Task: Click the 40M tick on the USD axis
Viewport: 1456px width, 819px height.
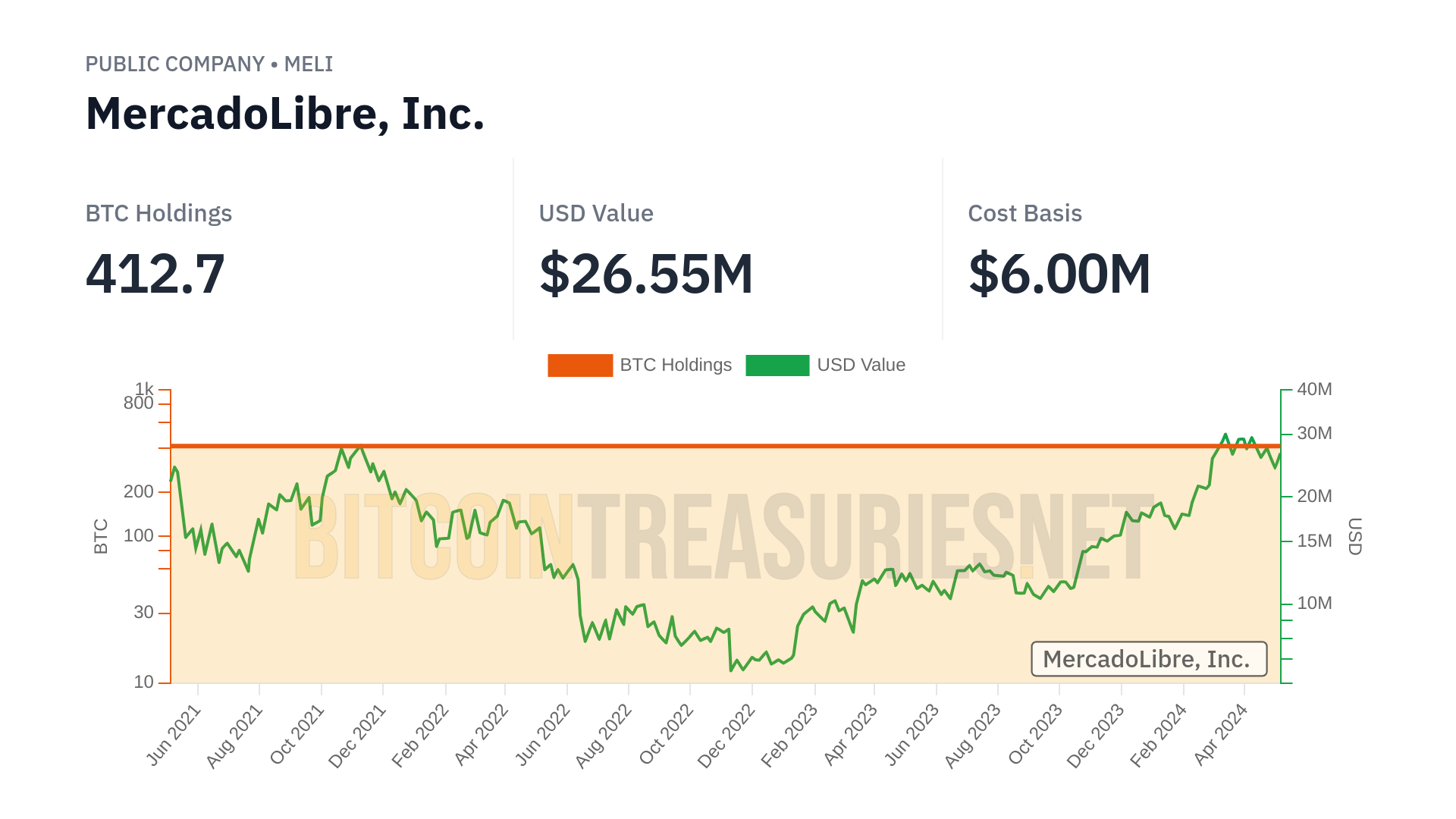Action: 1314,389
